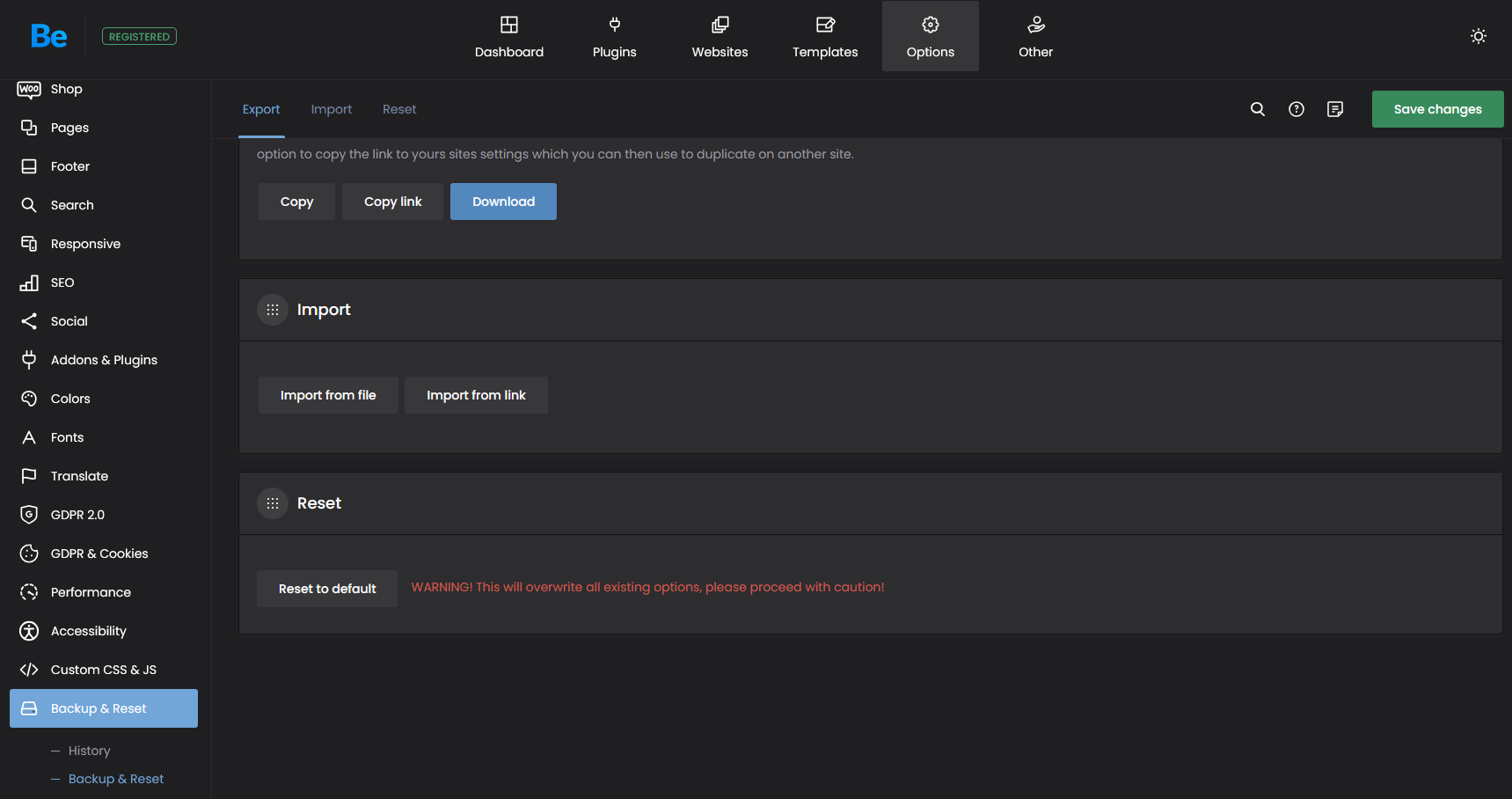Open Responsive settings in sidebar

104,244
